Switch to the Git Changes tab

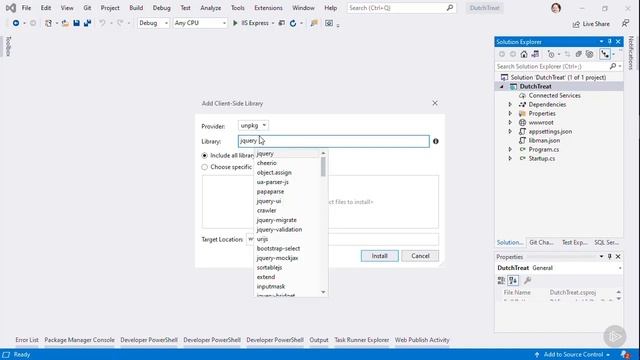tap(541, 242)
